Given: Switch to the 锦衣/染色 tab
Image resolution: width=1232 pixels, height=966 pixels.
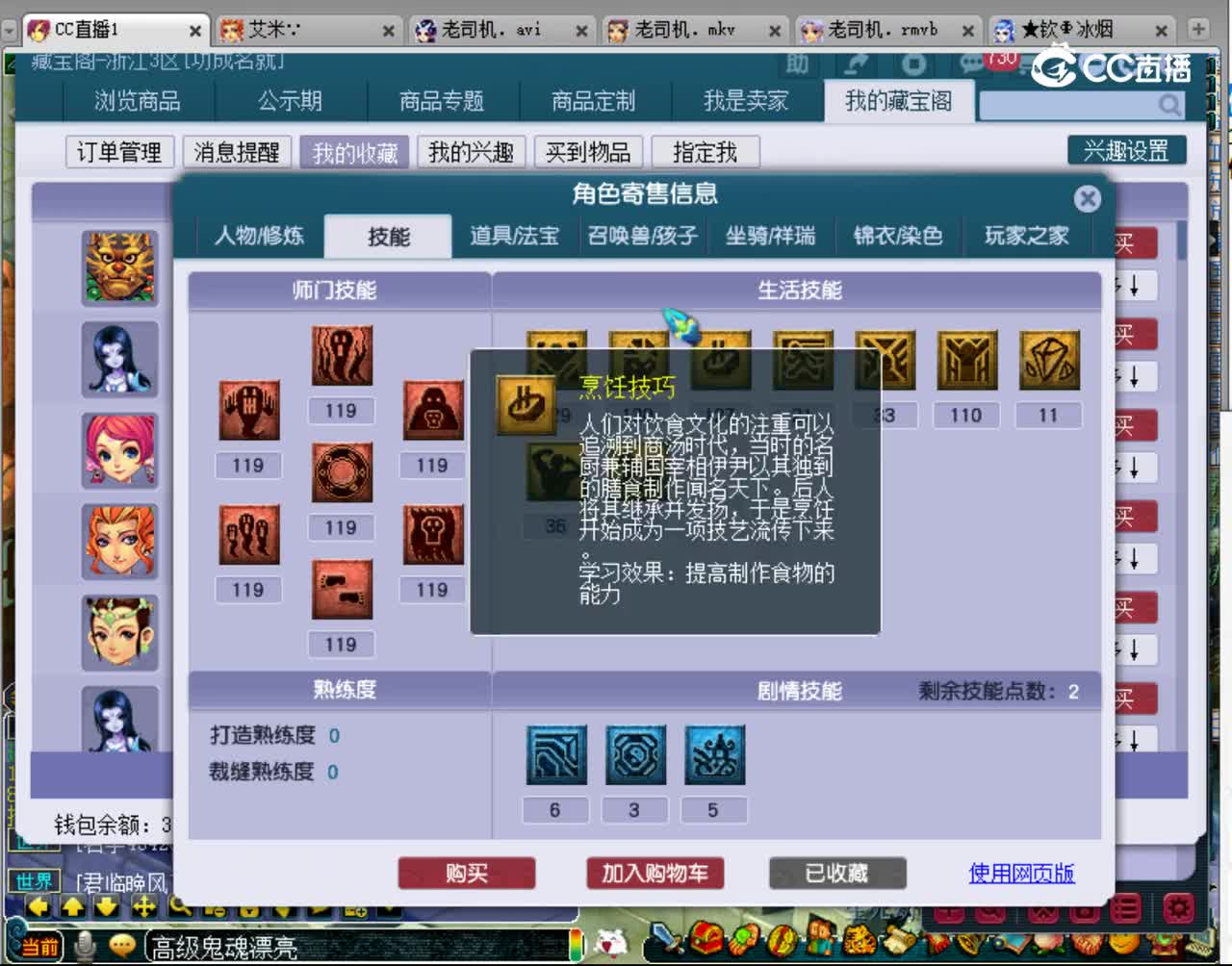Looking at the screenshot, I should coord(898,236).
